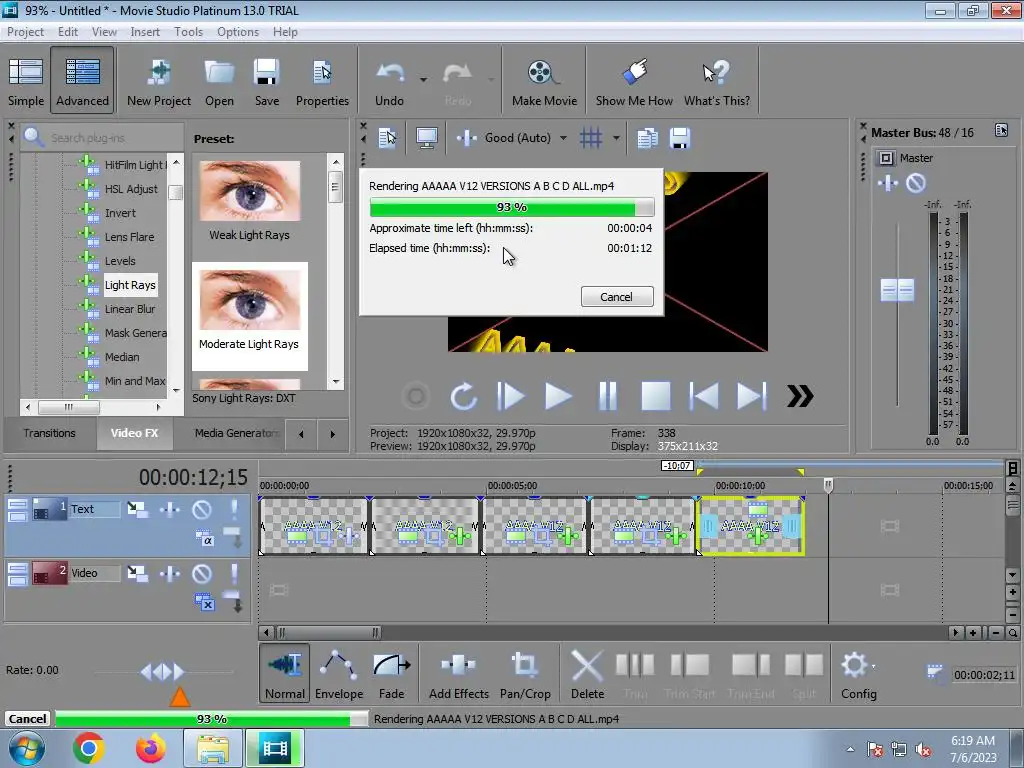Cancel render from status bar
Viewport: 1024px width, 768px height.
27,718
